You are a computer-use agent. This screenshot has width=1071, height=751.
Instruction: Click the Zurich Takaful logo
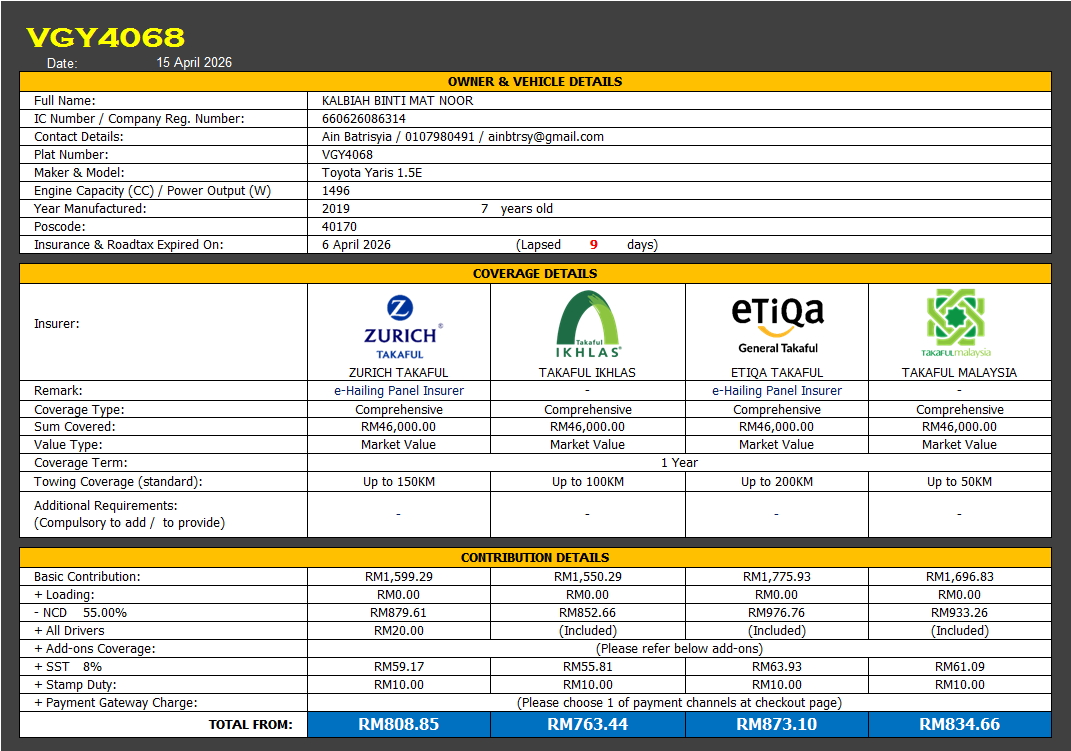click(399, 326)
